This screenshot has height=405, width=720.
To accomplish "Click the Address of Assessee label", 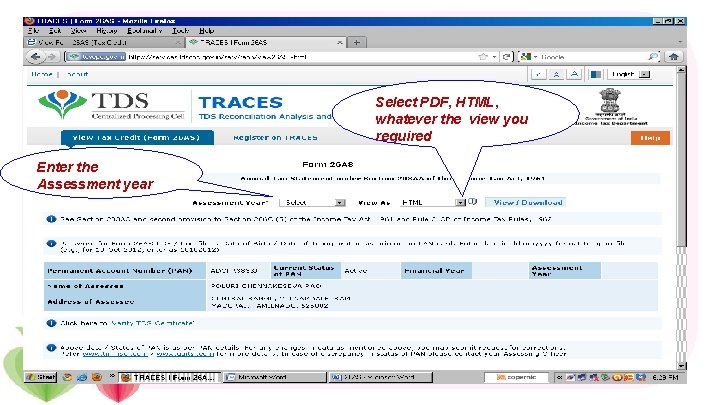I will tap(90, 302).
